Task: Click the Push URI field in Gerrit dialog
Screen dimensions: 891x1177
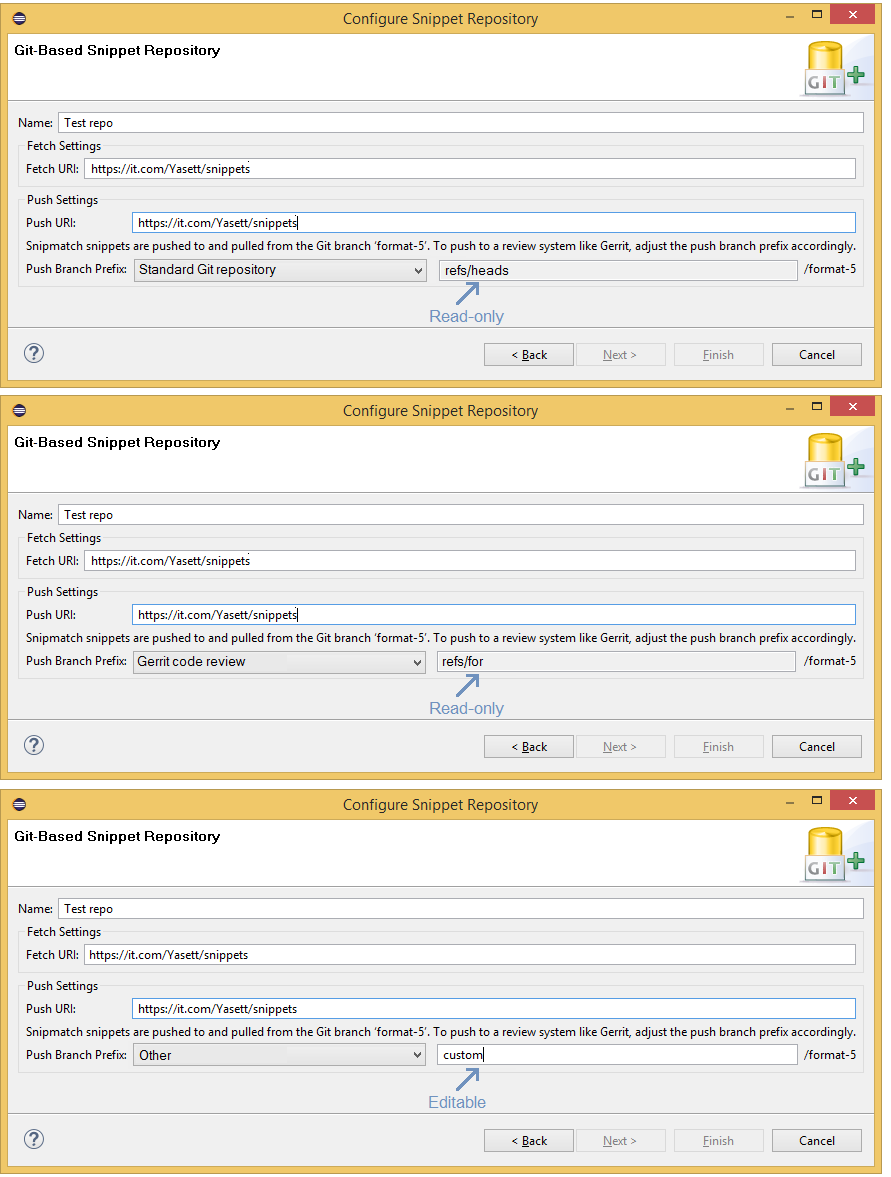Action: 494,615
